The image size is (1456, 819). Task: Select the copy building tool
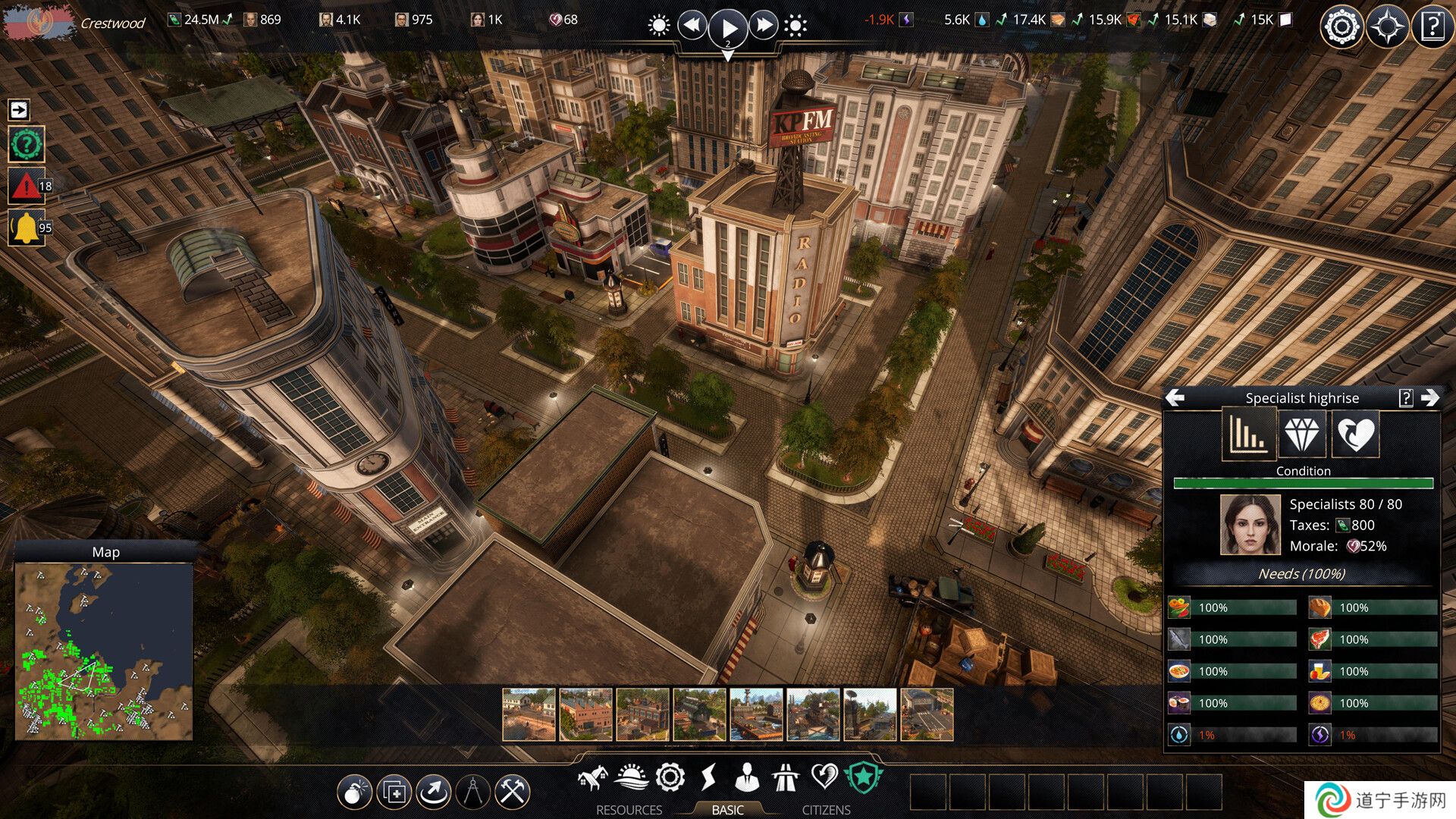pyautogui.click(x=394, y=792)
